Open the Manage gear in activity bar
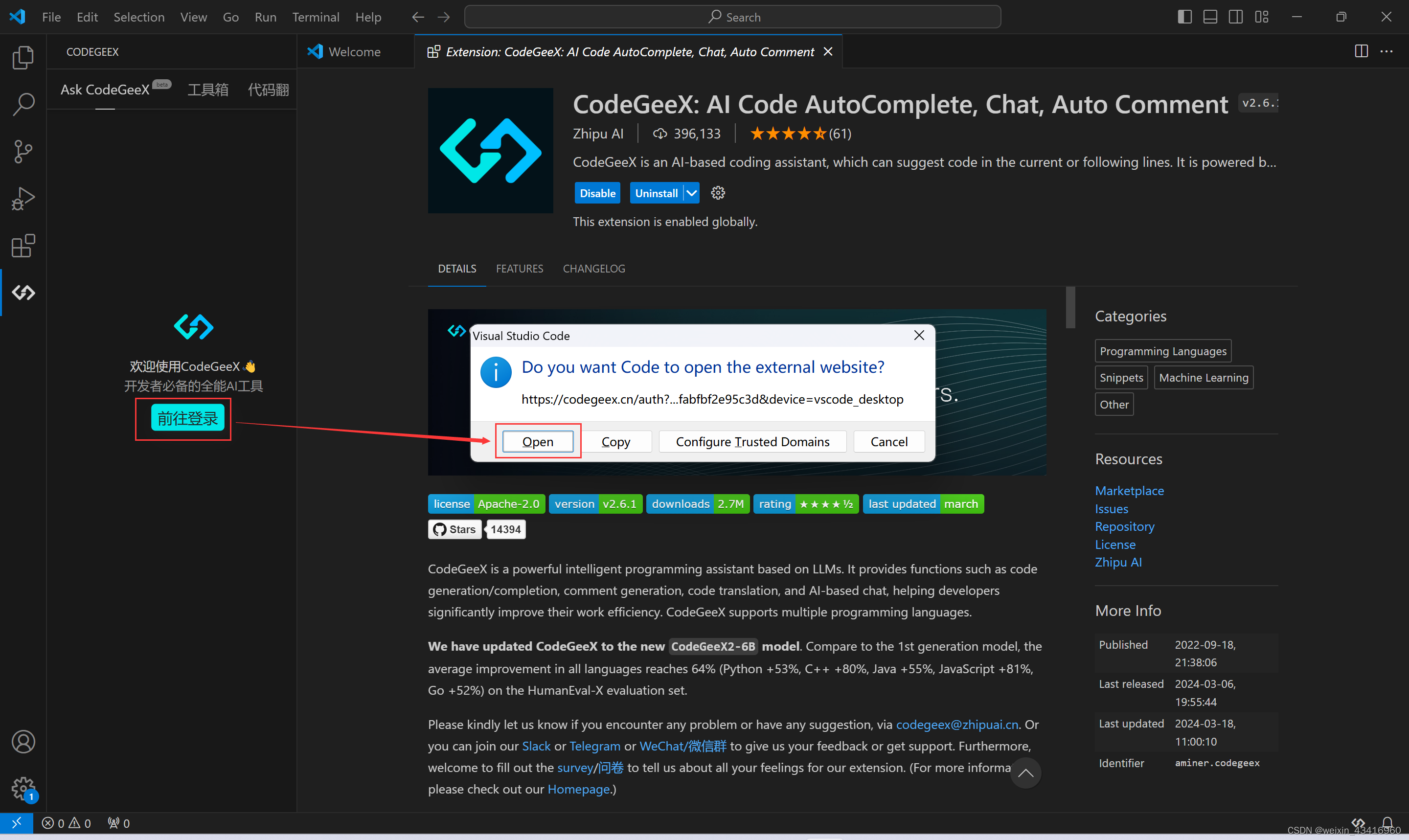The height and width of the screenshot is (840, 1409). [23, 789]
